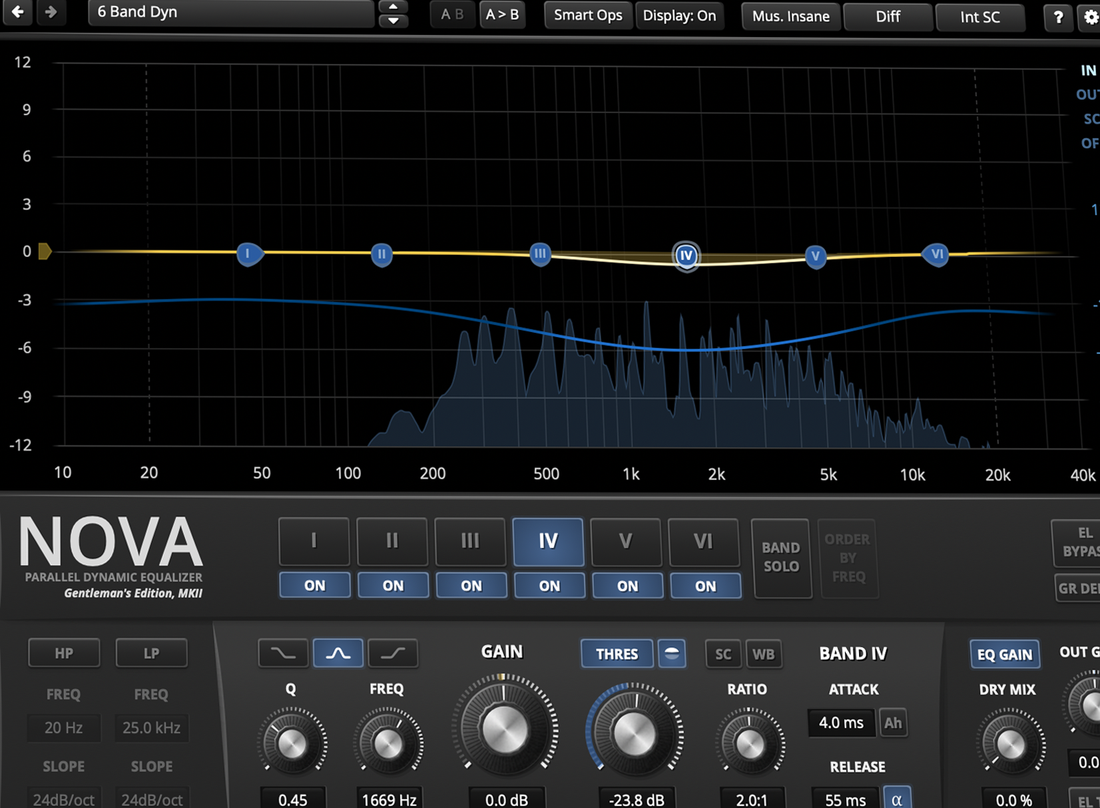Click the HP 20 Hz frequency field
The height and width of the screenshot is (808, 1100).
click(64, 728)
